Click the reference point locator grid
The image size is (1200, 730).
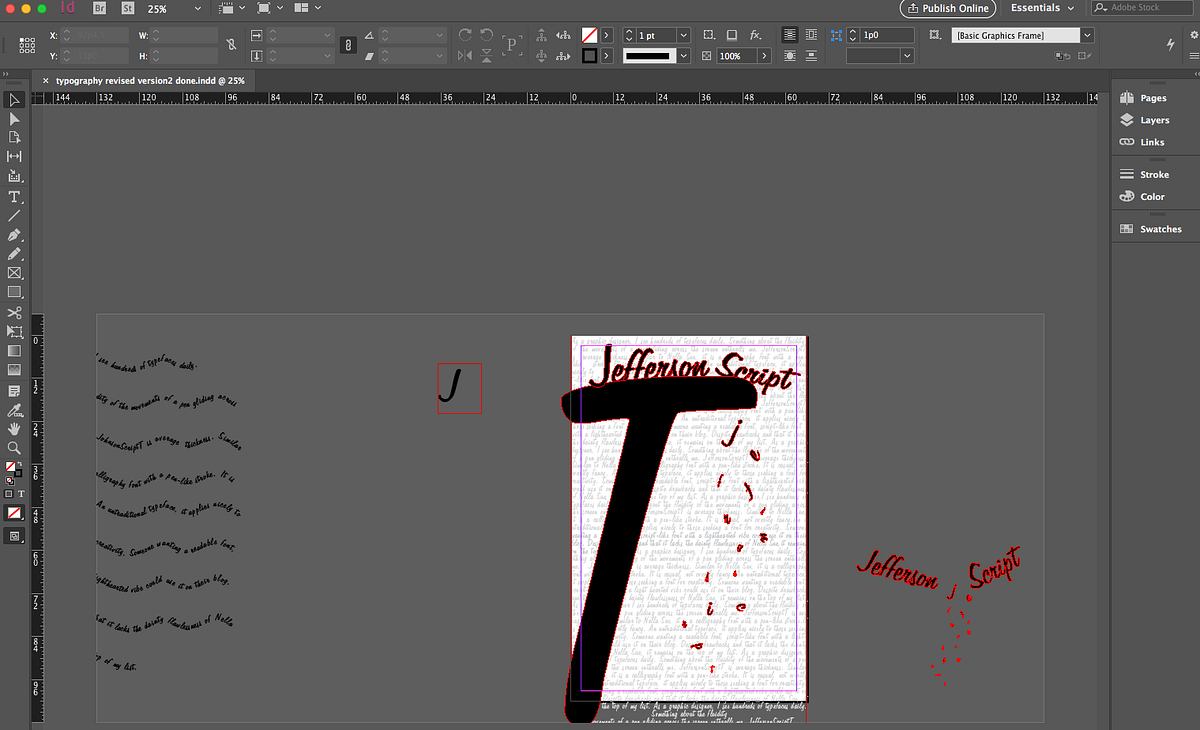(x=27, y=46)
